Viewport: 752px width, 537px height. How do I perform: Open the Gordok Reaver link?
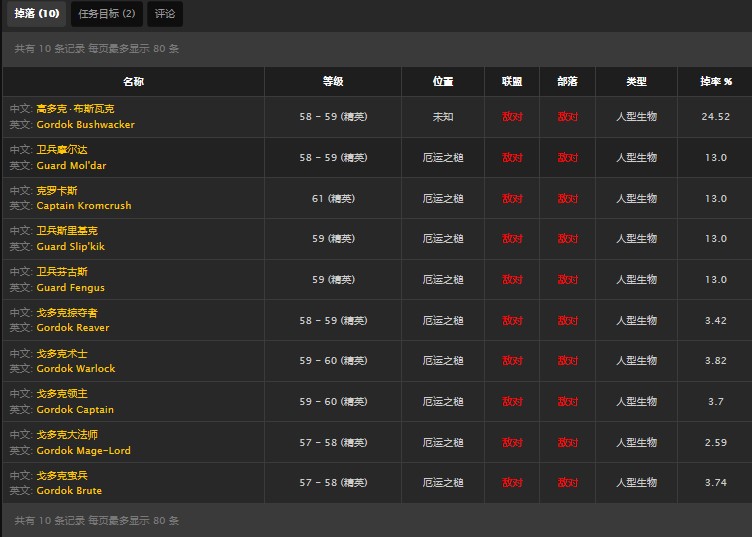[x=73, y=328]
